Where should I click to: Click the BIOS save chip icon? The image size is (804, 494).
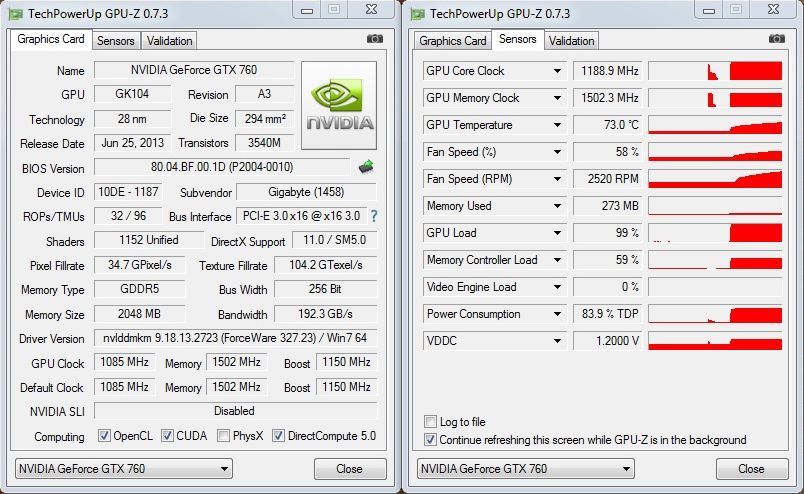pyautogui.click(x=366, y=167)
